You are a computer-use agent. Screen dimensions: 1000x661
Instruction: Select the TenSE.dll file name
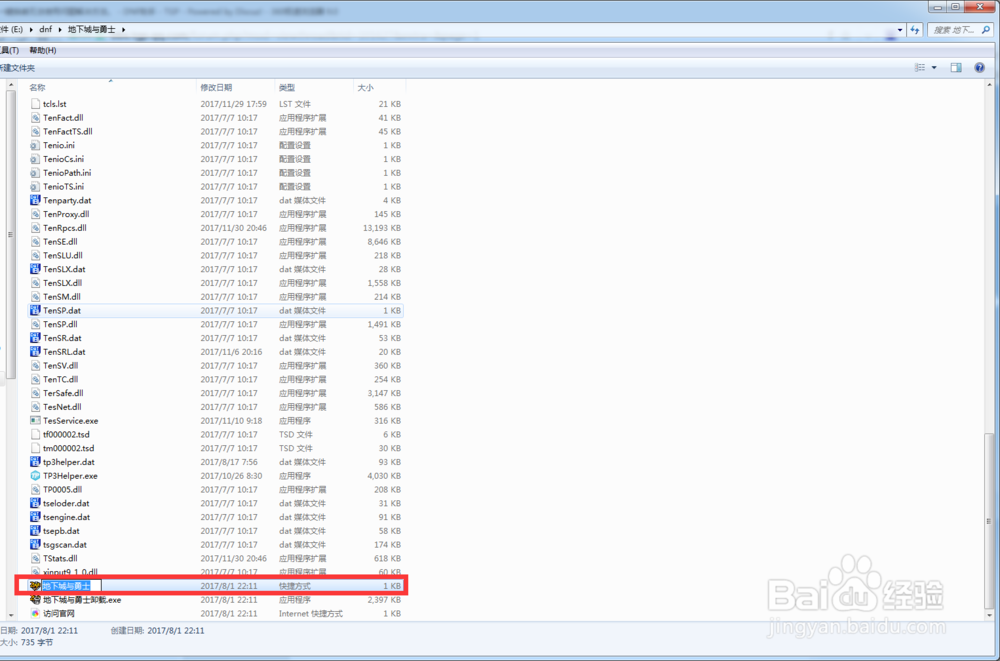61,242
